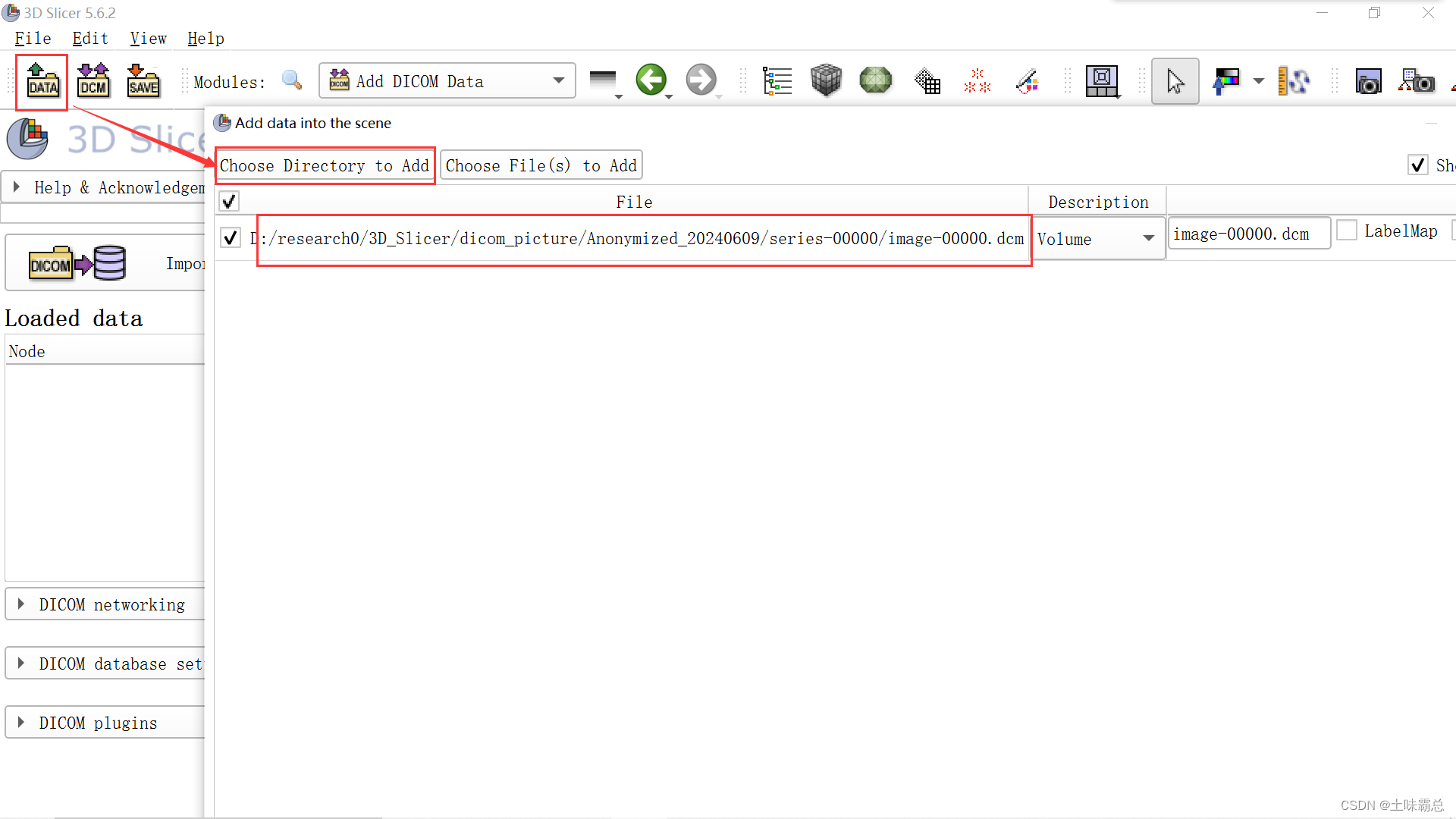This screenshot has width=1456, height=819.
Task: Enable the LabelMap checkbox
Action: click(1347, 231)
